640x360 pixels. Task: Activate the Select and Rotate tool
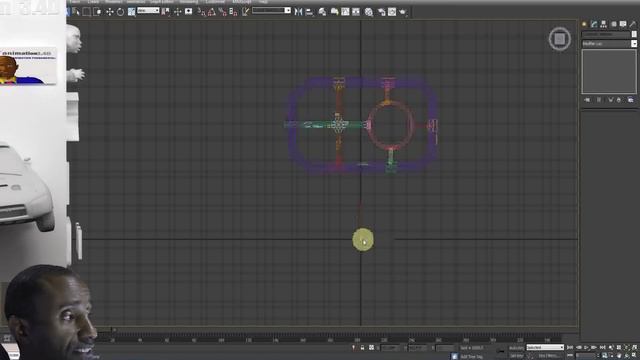[120, 12]
